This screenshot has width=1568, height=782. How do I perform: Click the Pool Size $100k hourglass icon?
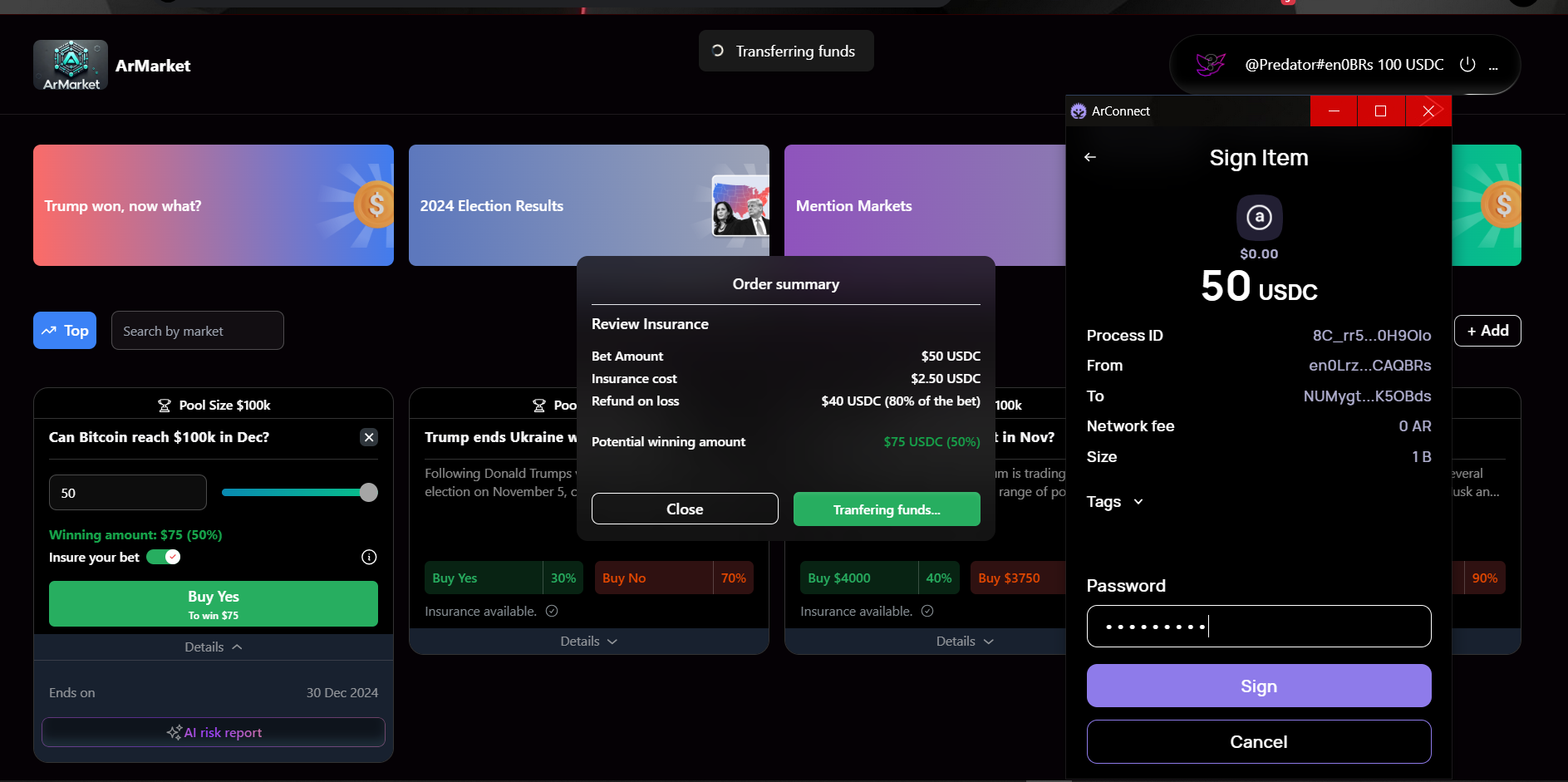[165, 406]
